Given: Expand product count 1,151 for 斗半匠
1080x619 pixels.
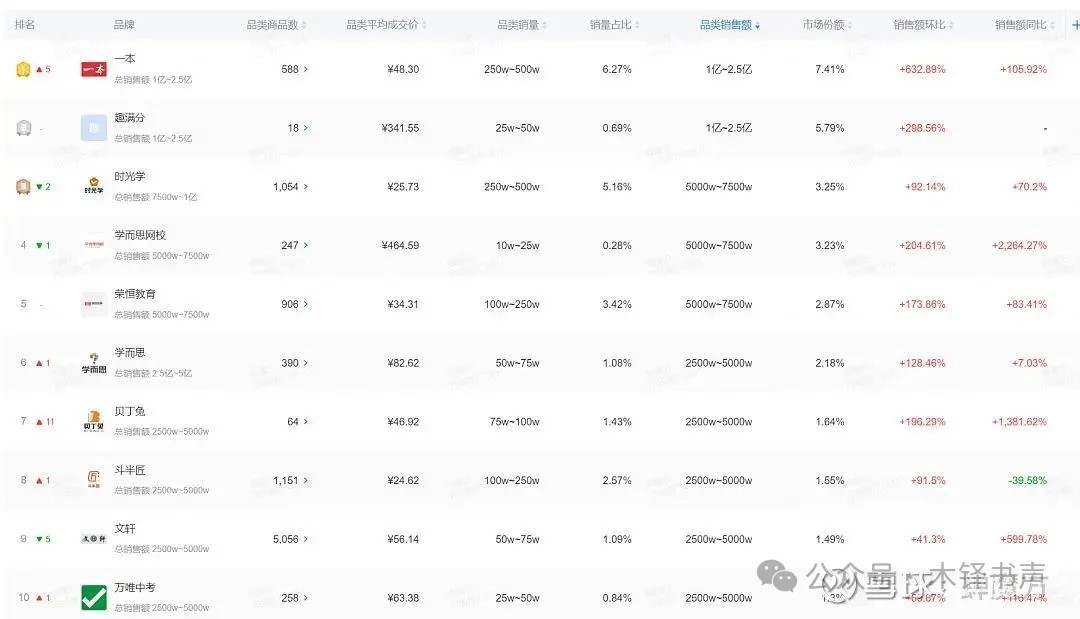Looking at the screenshot, I should [x=291, y=481].
